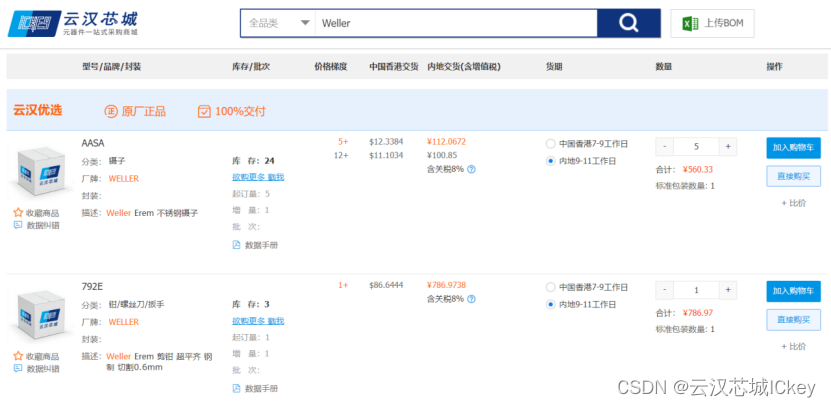Click the 792E quantity input field
Image resolution: width=831 pixels, height=407 pixels.
pyautogui.click(x=696, y=290)
